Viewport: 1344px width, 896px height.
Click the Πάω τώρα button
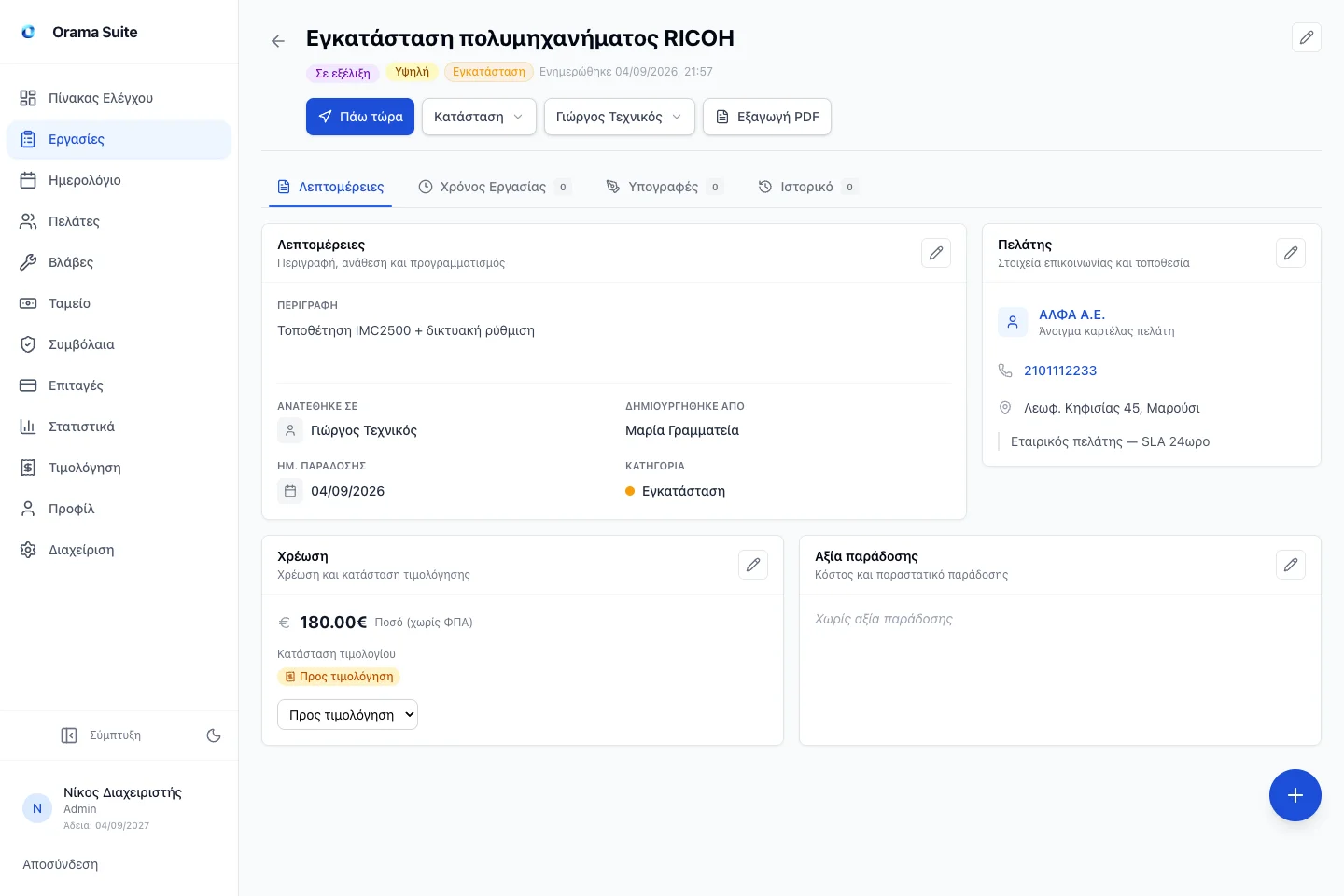point(360,117)
